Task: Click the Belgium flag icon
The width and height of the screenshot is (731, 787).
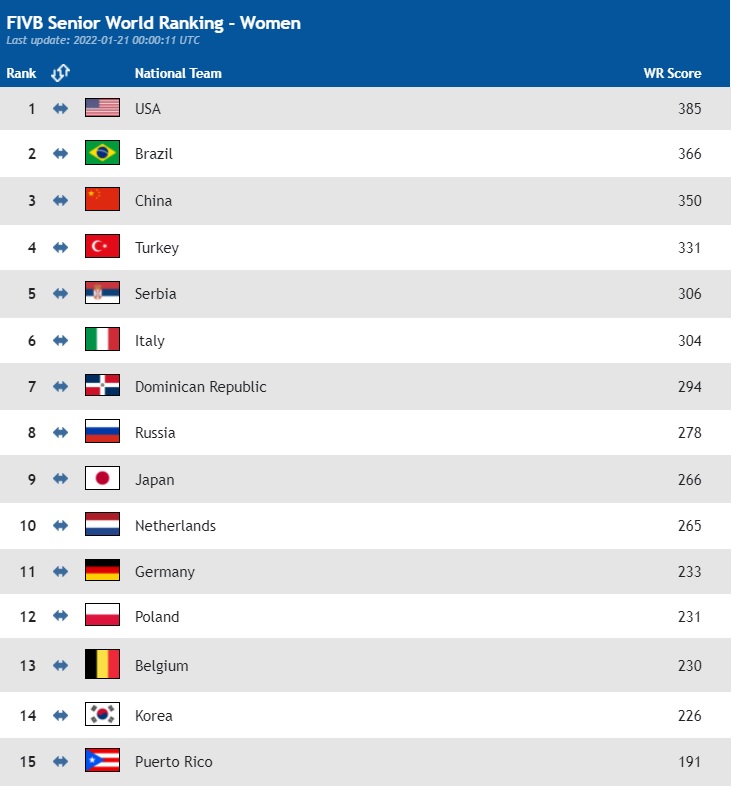Action: [102, 665]
